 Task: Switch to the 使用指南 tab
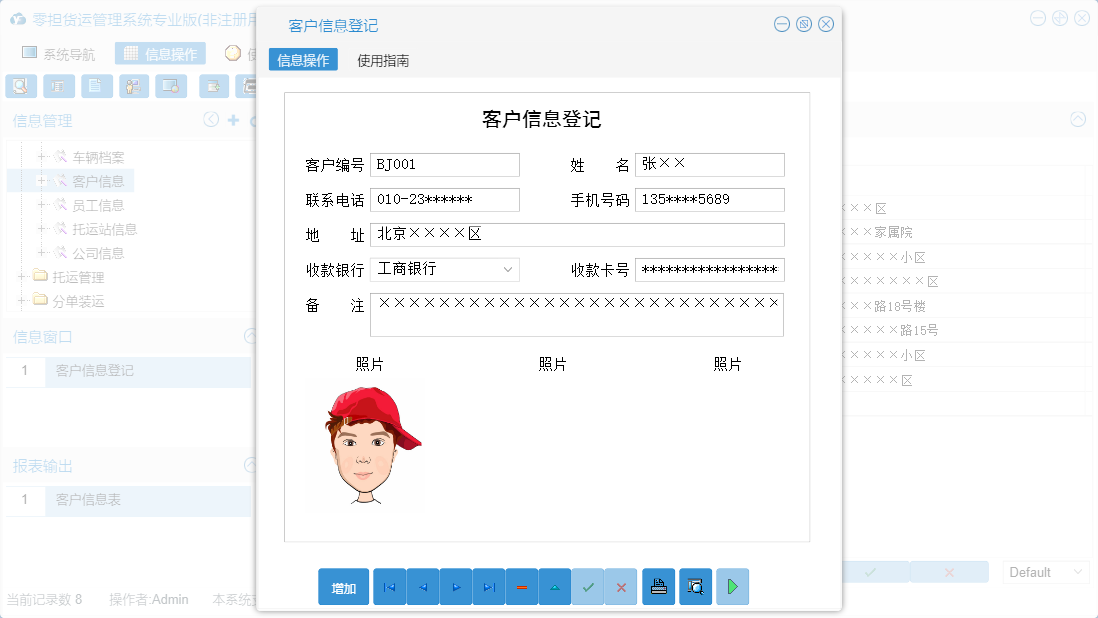pos(383,60)
